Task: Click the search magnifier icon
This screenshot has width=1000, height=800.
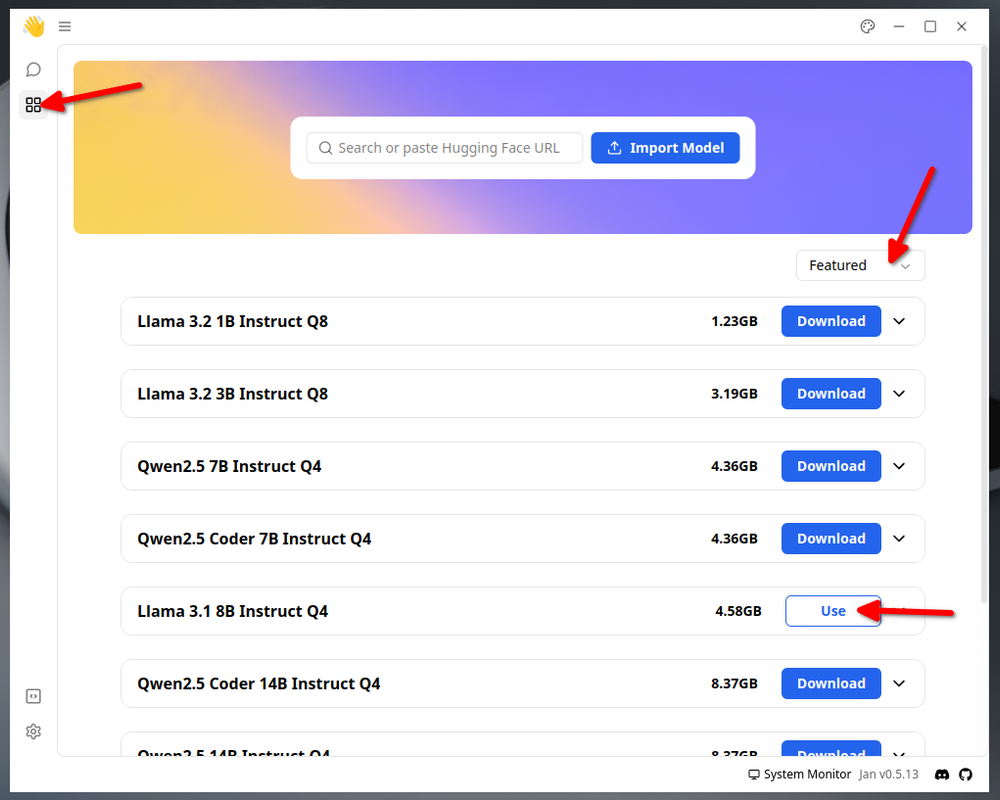Action: click(x=325, y=148)
